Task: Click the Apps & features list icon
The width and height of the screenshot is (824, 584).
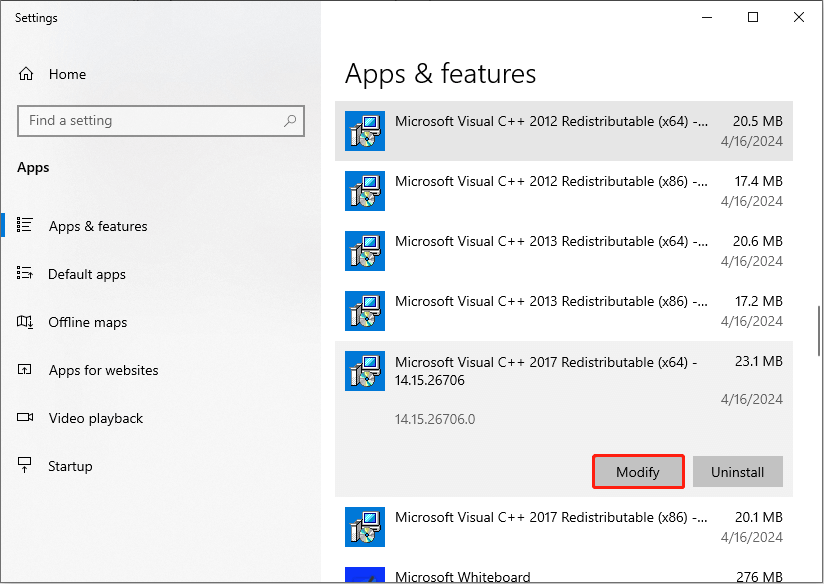Action: click(x=25, y=225)
